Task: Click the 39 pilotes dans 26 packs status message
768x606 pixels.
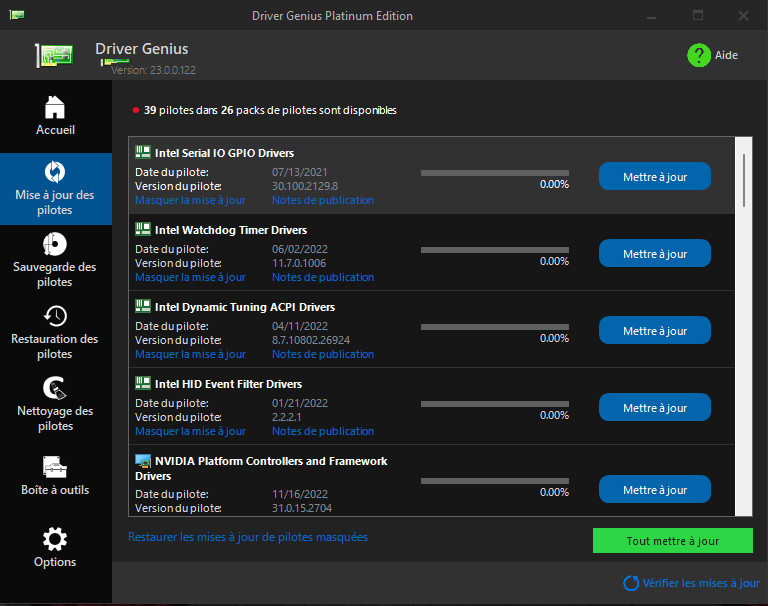Action: [270, 110]
